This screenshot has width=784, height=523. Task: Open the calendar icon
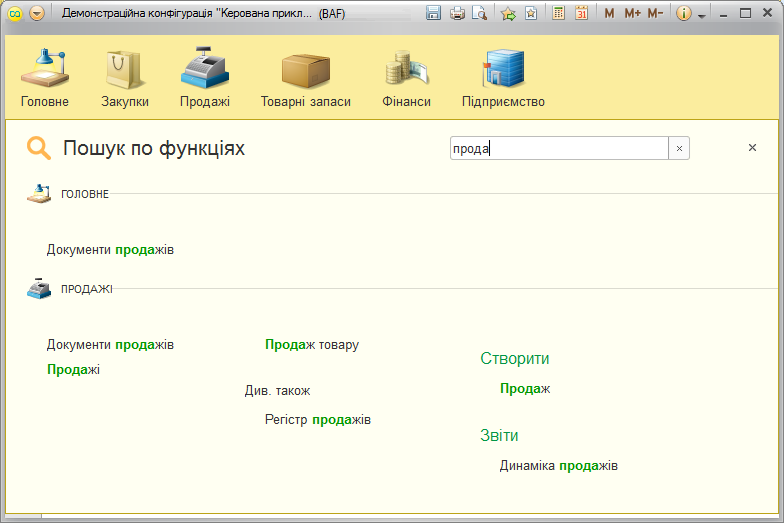pyautogui.click(x=581, y=13)
